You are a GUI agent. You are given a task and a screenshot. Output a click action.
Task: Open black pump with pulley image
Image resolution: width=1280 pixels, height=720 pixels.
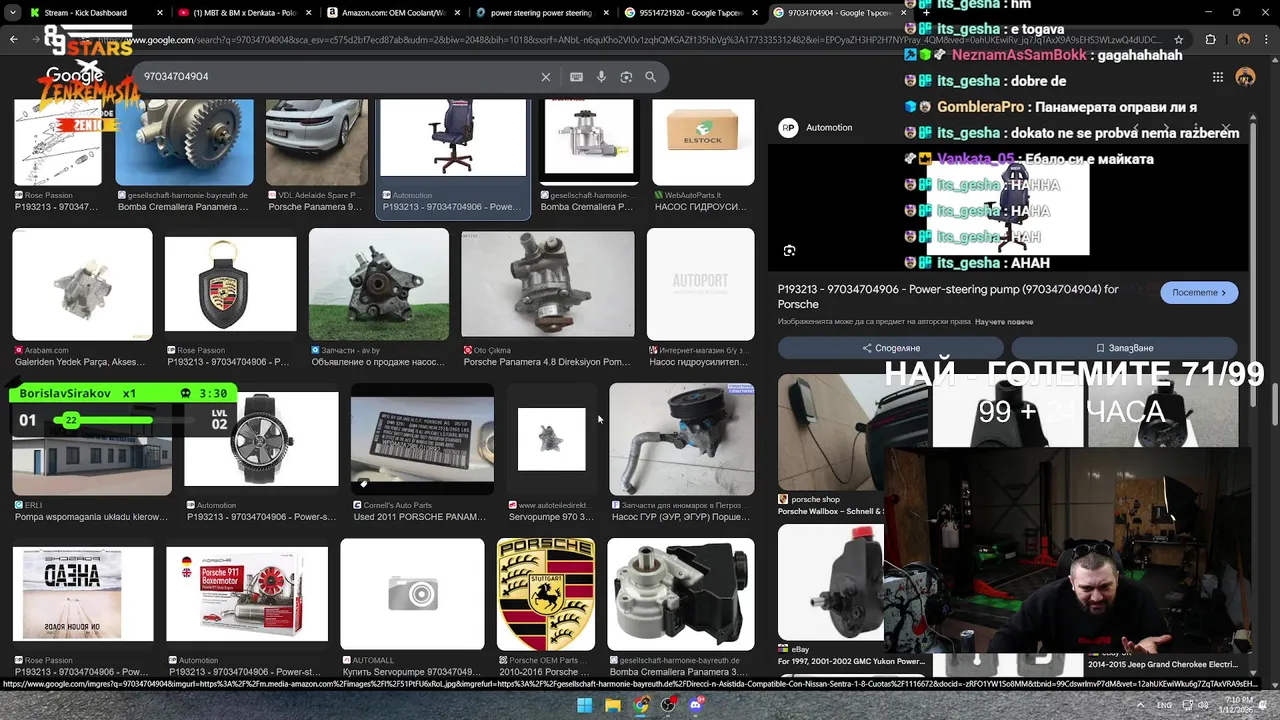(681, 439)
